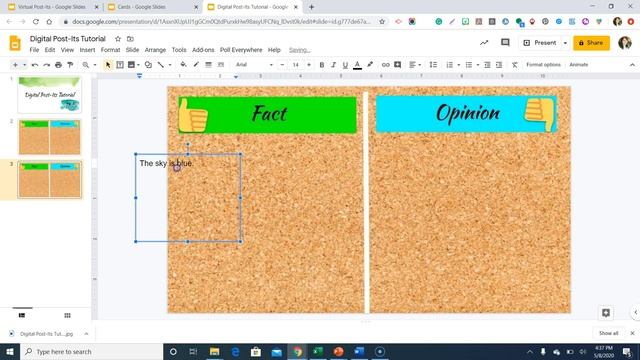Image resolution: width=640 pixels, height=360 pixels.
Task: Increase font size with plus button
Action: coord(309,65)
